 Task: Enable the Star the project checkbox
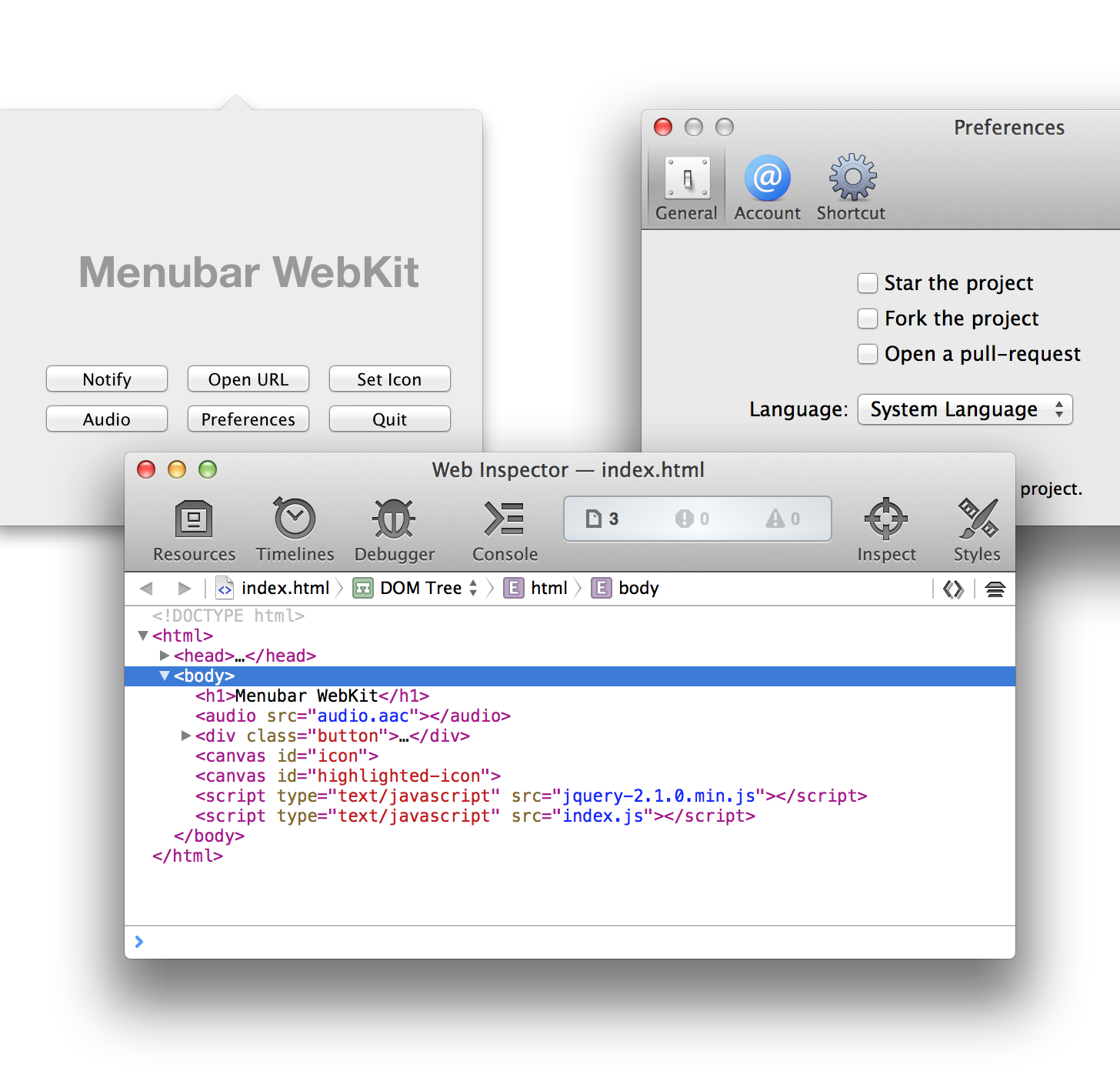tap(867, 283)
